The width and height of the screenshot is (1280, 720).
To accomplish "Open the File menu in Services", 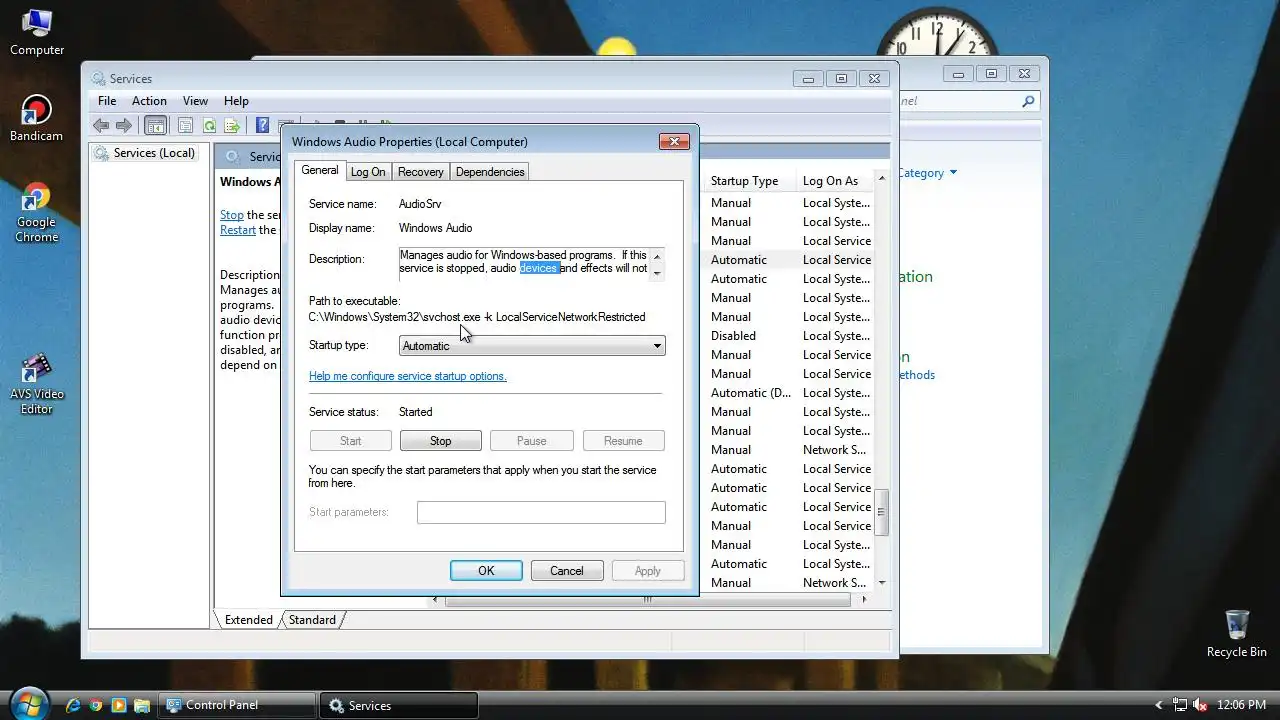I will click(107, 101).
